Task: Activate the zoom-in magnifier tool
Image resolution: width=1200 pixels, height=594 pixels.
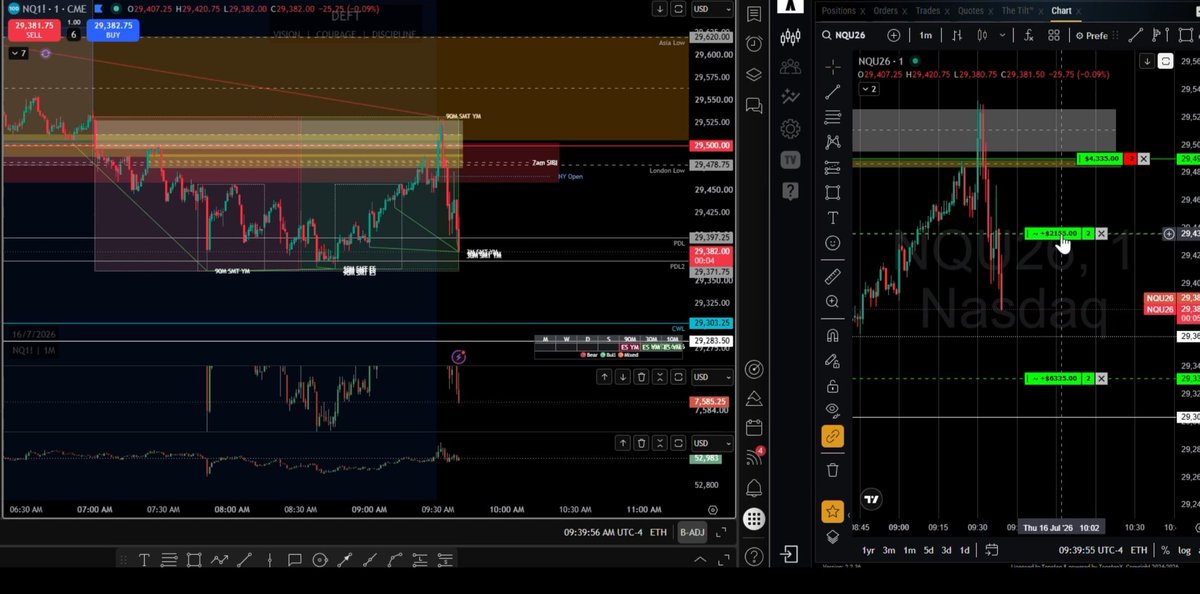Action: pyautogui.click(x=833, y=301)
